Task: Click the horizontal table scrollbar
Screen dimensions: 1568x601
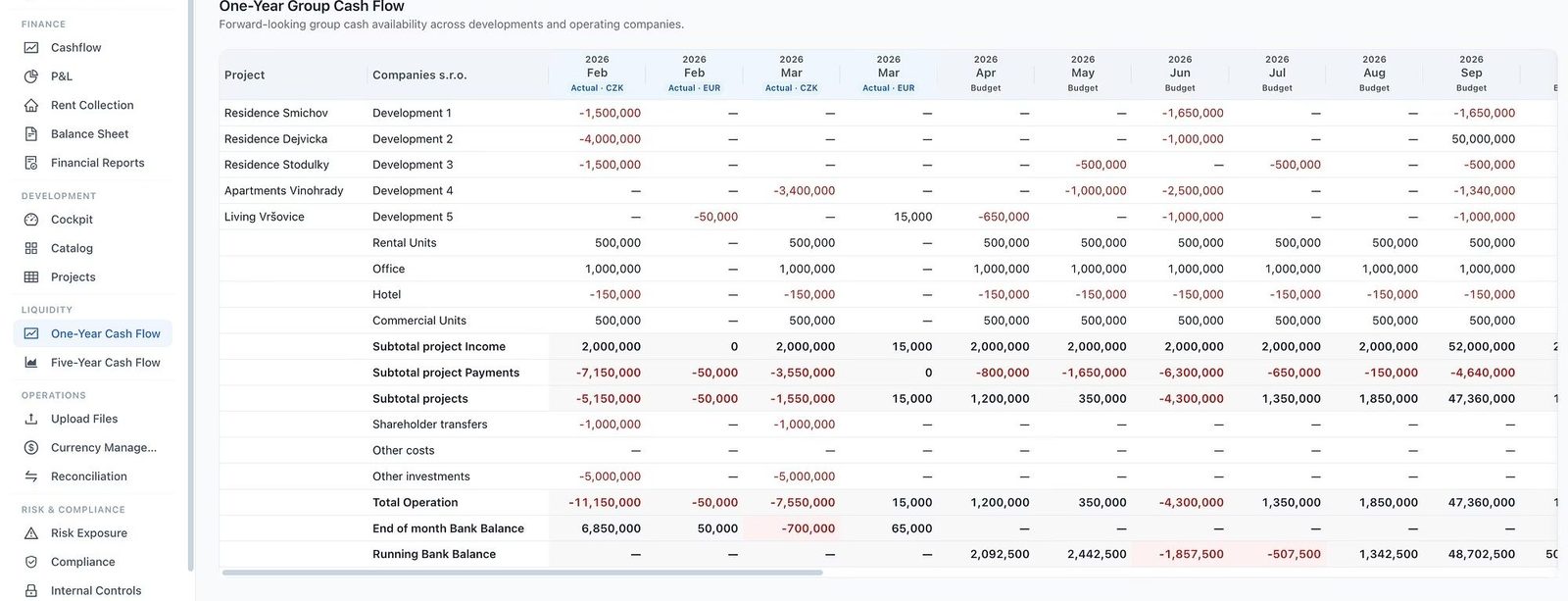Action: [522, 572]
